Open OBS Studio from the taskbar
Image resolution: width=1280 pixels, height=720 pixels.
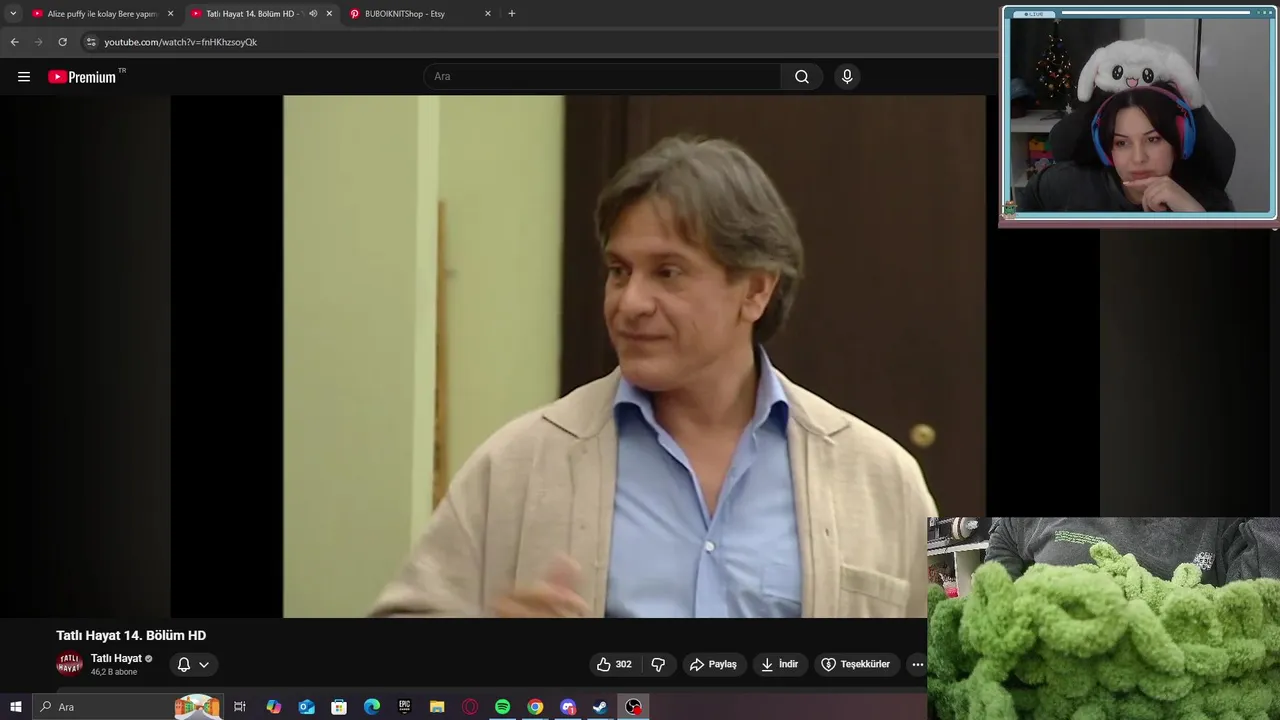[x=633, y=707]
